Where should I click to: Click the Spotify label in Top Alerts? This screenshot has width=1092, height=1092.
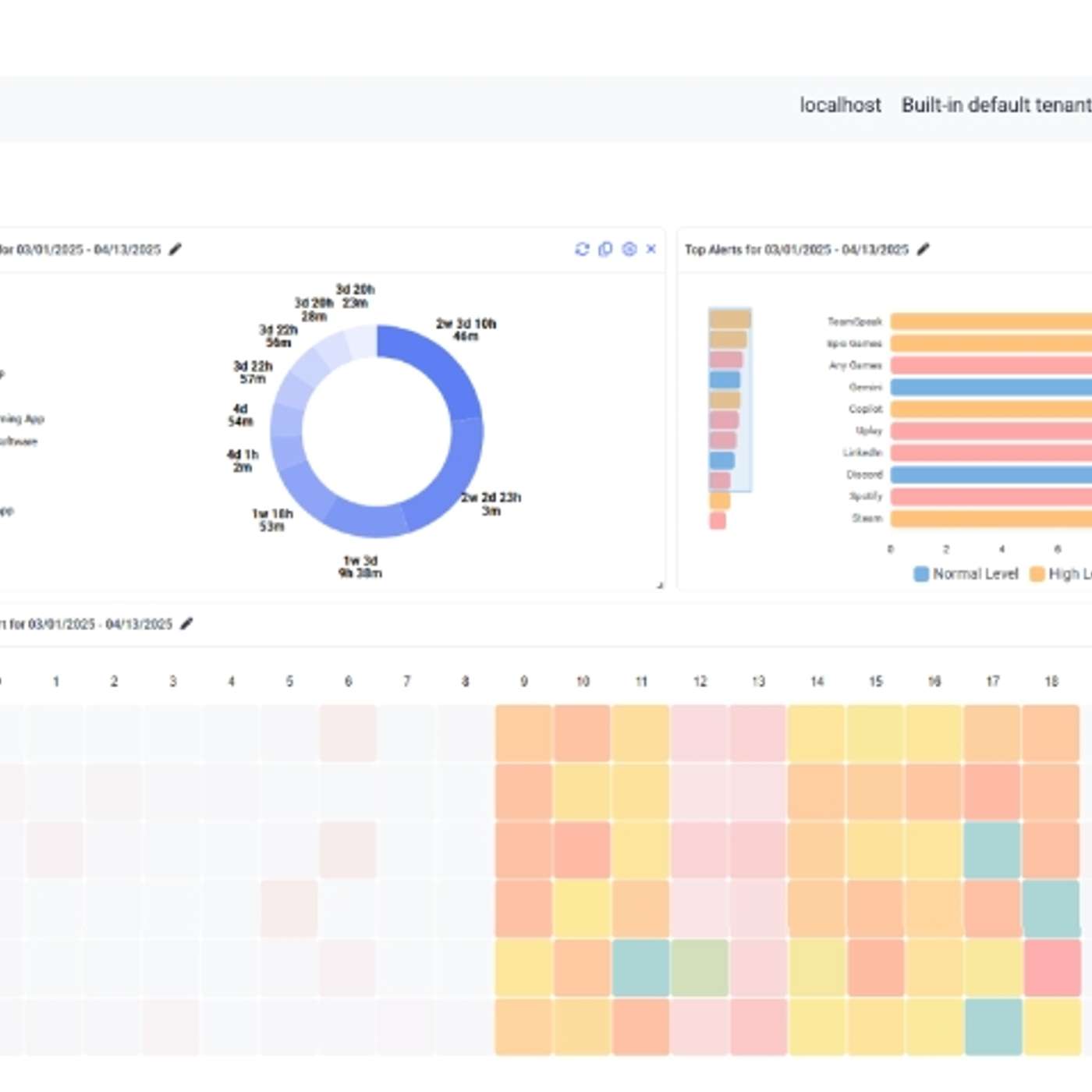pos(866,496)
